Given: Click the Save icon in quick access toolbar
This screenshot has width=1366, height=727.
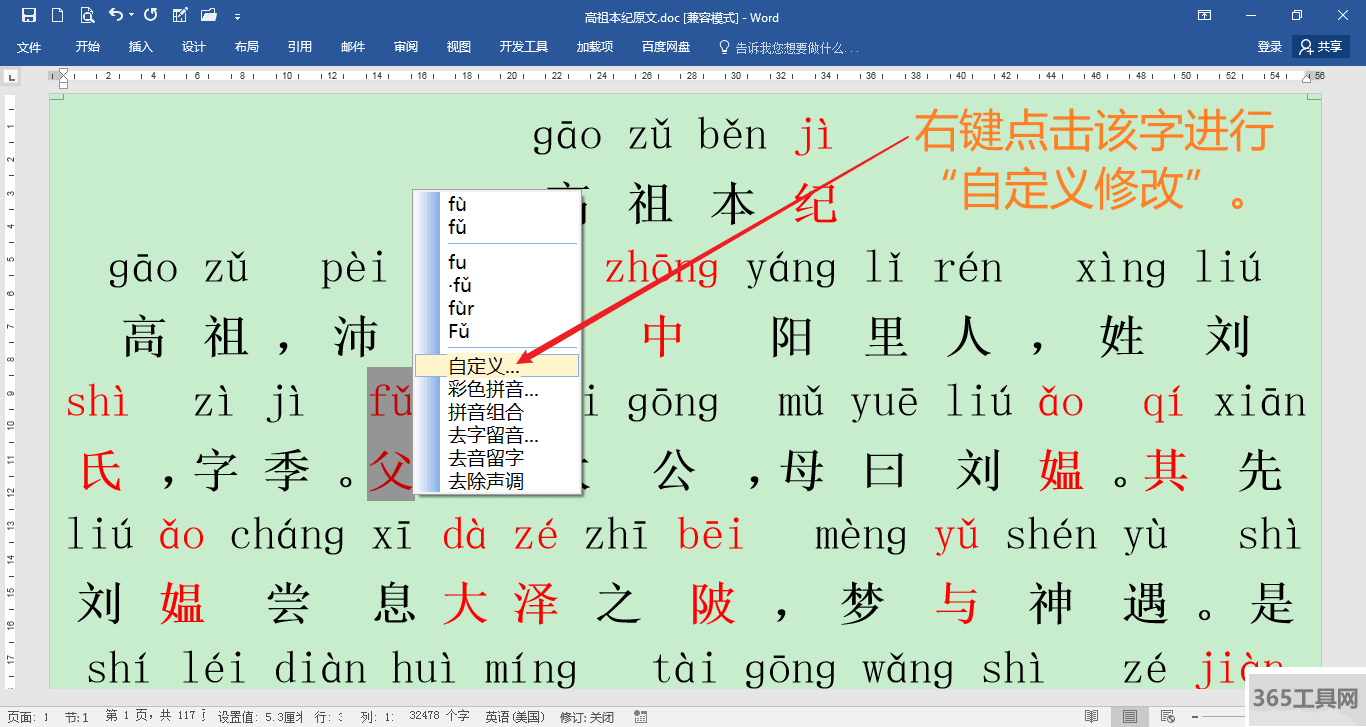Looking at the screenshot, I should click(x=29, y=15).
